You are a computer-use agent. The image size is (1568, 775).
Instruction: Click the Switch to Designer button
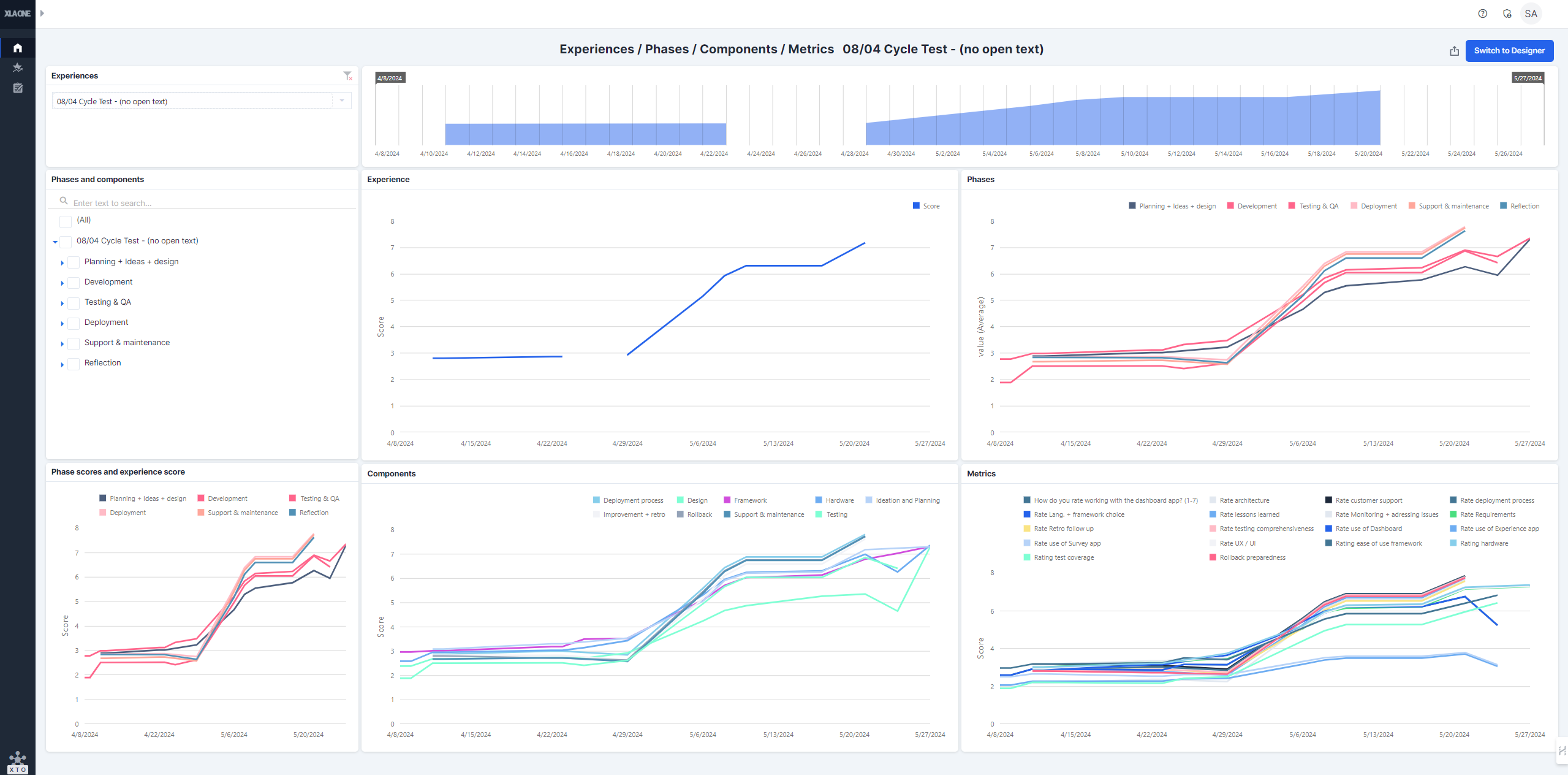[1509, 51]
